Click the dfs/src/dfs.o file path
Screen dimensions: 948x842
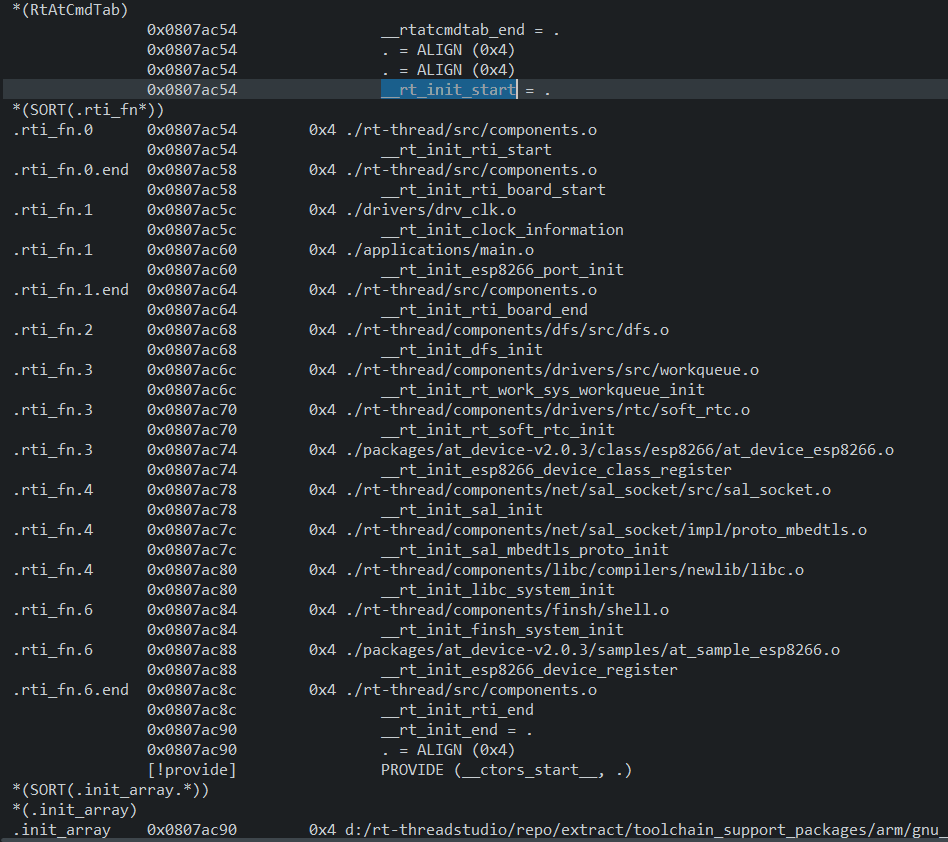(x=507, y=329)
